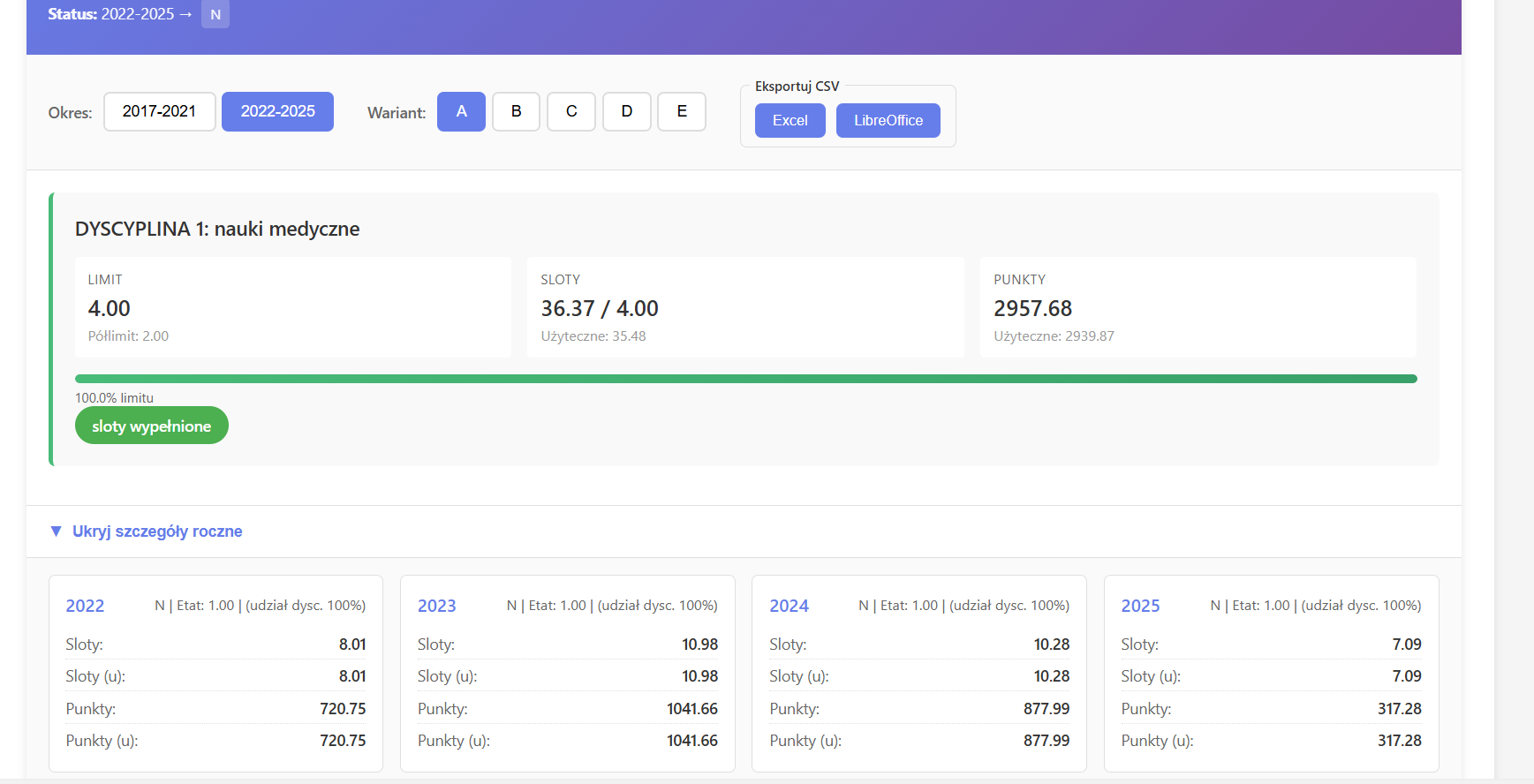Screen dimensions: 1534x784
Task: Switch to variant B
Action: point(516,111)
